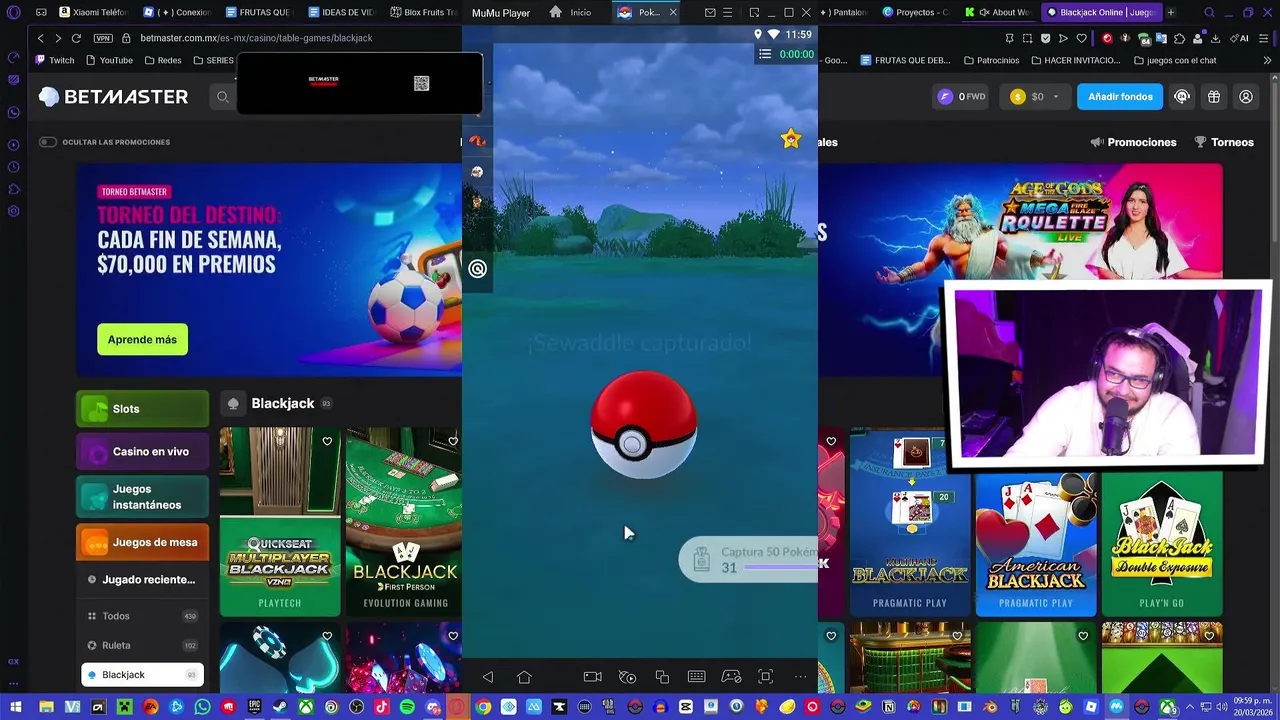Viewport: 1280px width, 720px height.
Task: Open the Twitch bookmark
Action: point(55,60)
